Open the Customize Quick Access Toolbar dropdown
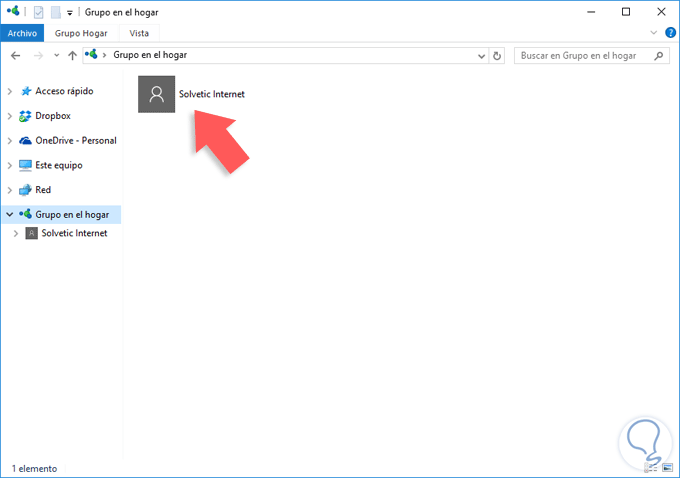This screenshot has height=478, width=680. click(x=69, y=13)
